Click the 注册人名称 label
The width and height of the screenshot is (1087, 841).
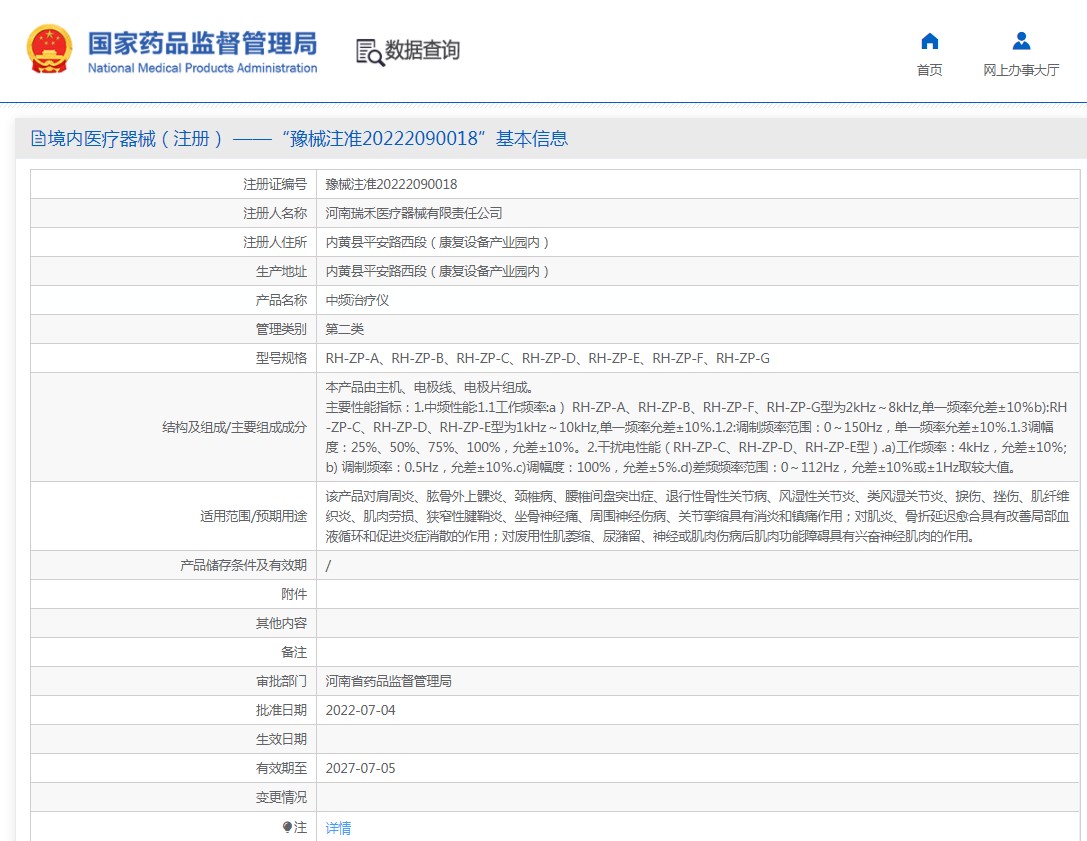pyautogui.click(x=275, y=214)
